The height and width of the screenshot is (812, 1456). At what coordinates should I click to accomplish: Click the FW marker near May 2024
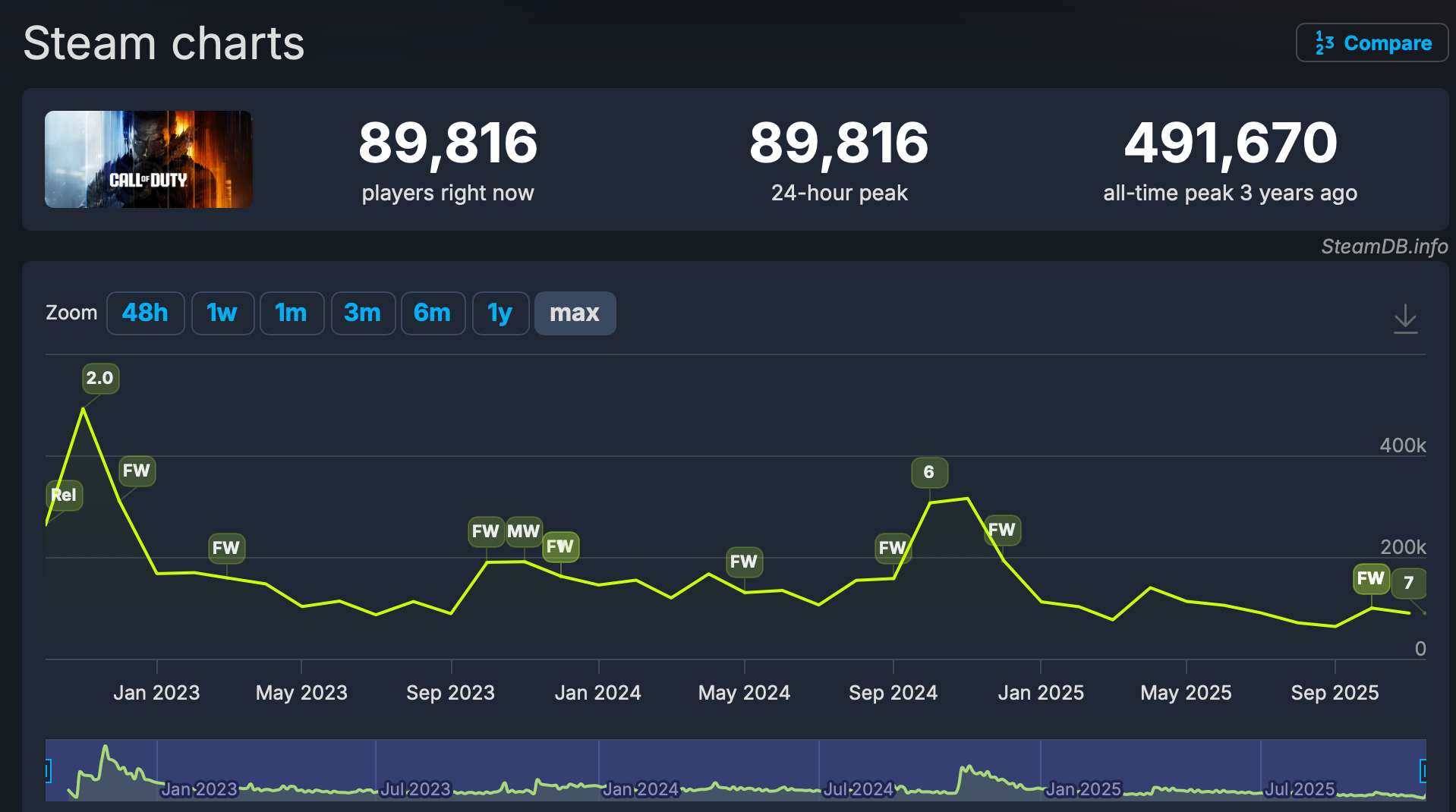click(x=743, y=562)
